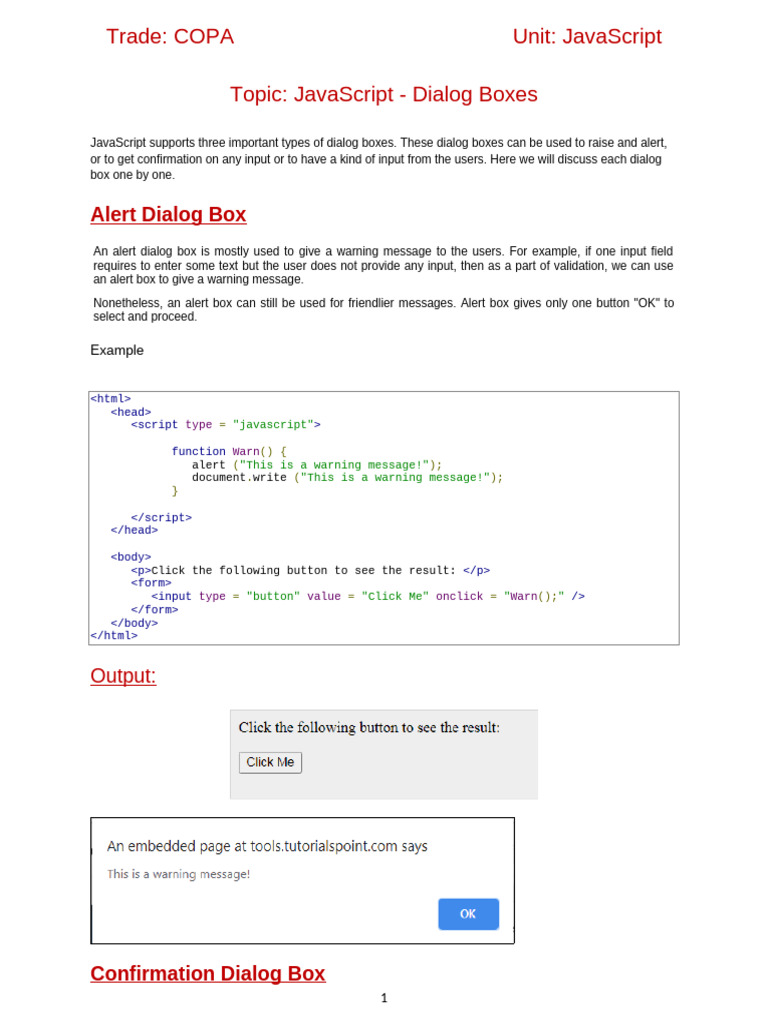The height and width of the screenshot is (1024, 768).
Task: Click the '</body>' closing tag
Action: [134, 623]
